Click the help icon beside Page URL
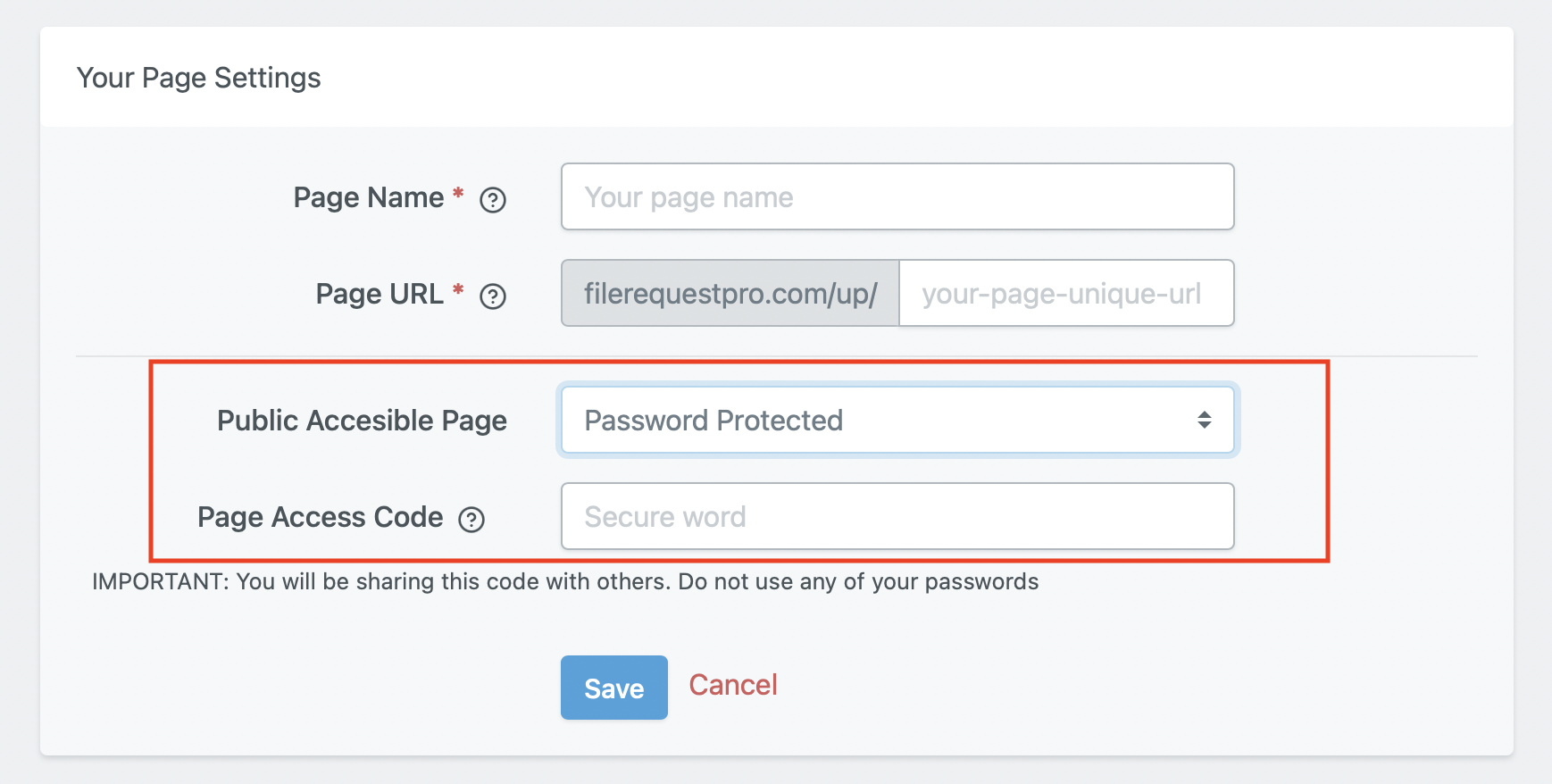The image size is (1552, 784). pos(493,296)
